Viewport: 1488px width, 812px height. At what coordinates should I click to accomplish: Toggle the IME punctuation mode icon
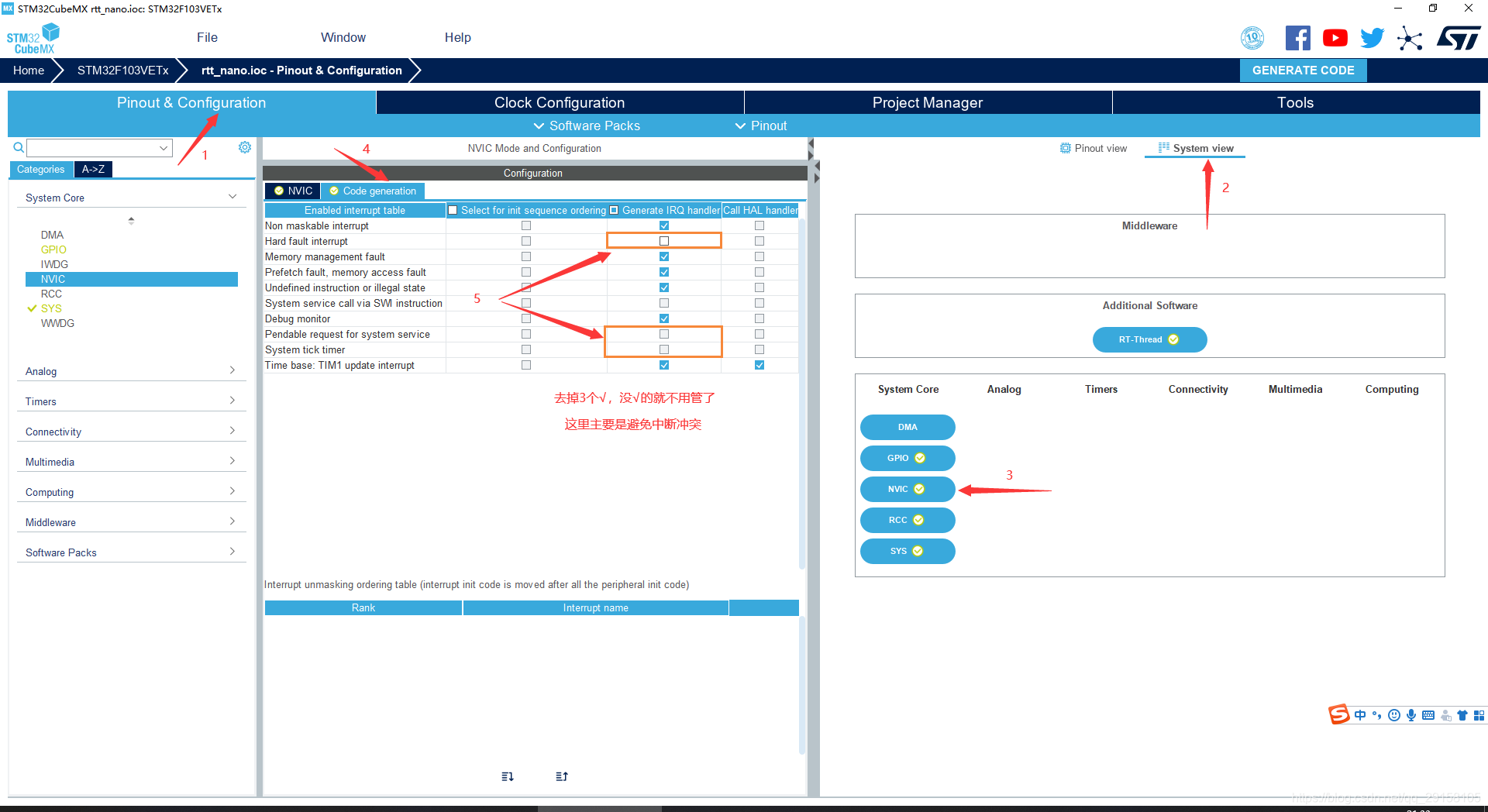click(1377, 715)
